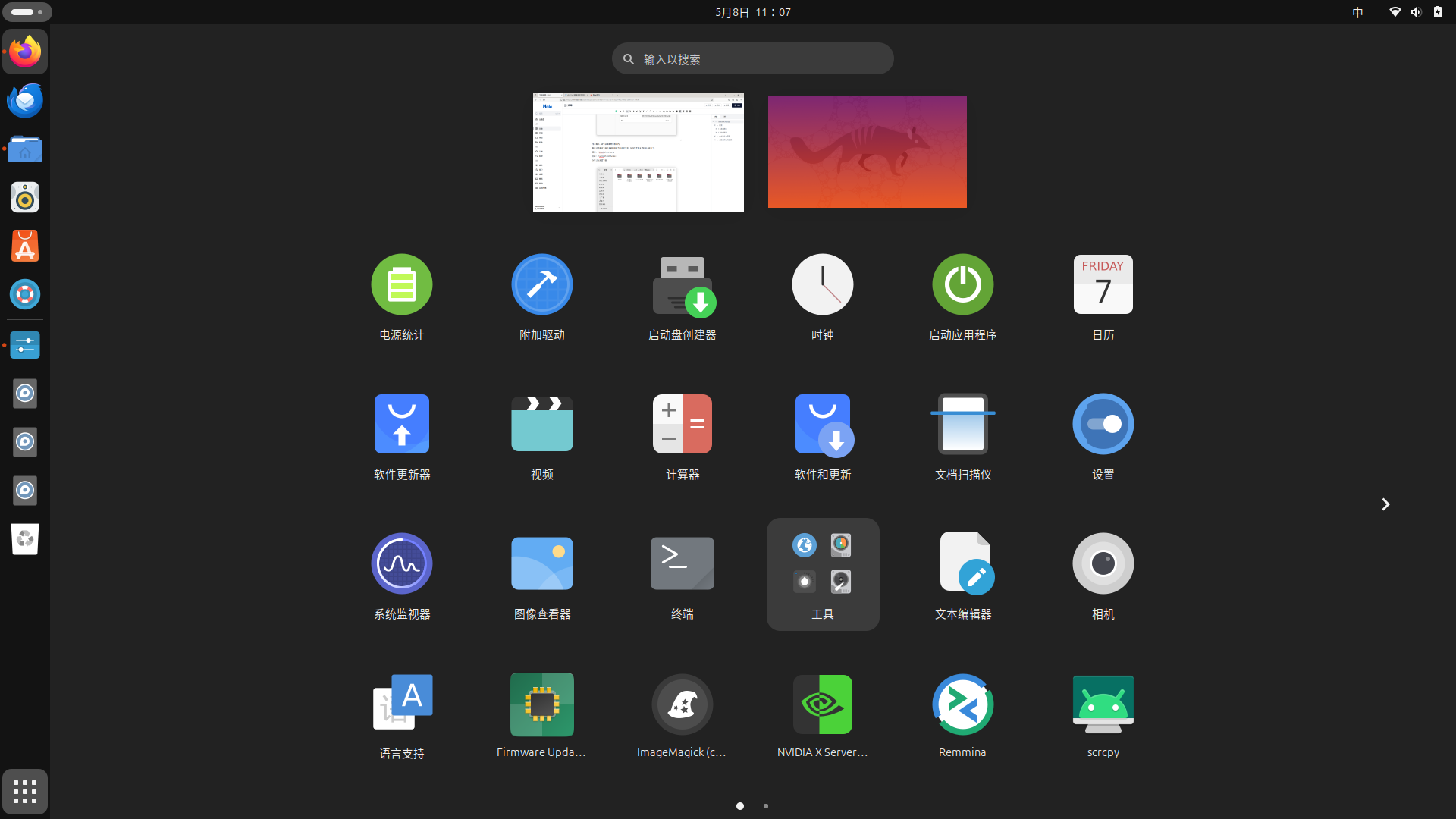Click the 输入以搜索 search field
Viewport: 1456px width, 819px height.
(x=752, y=59)
